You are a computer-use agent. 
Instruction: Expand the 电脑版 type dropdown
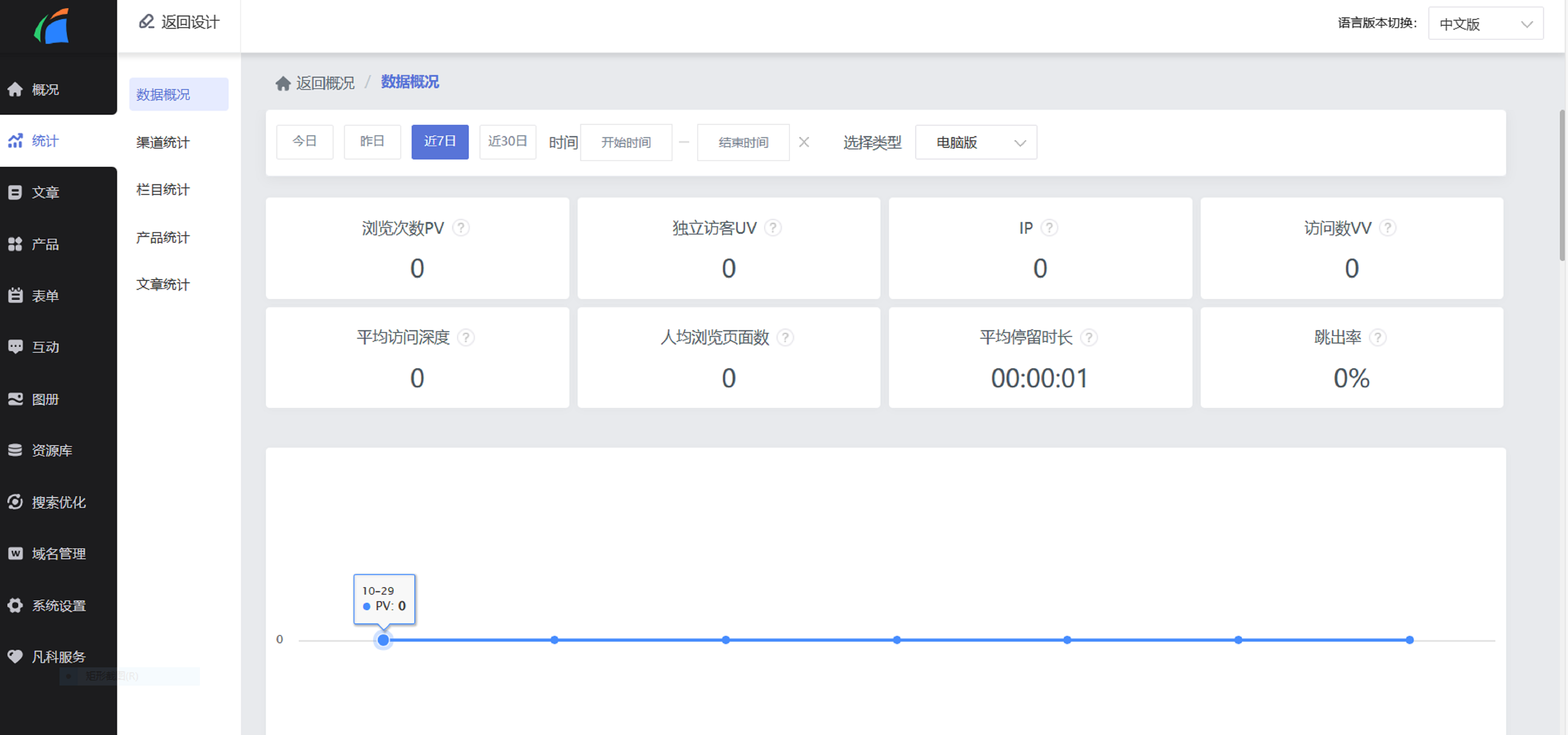[x=976, y=142]
